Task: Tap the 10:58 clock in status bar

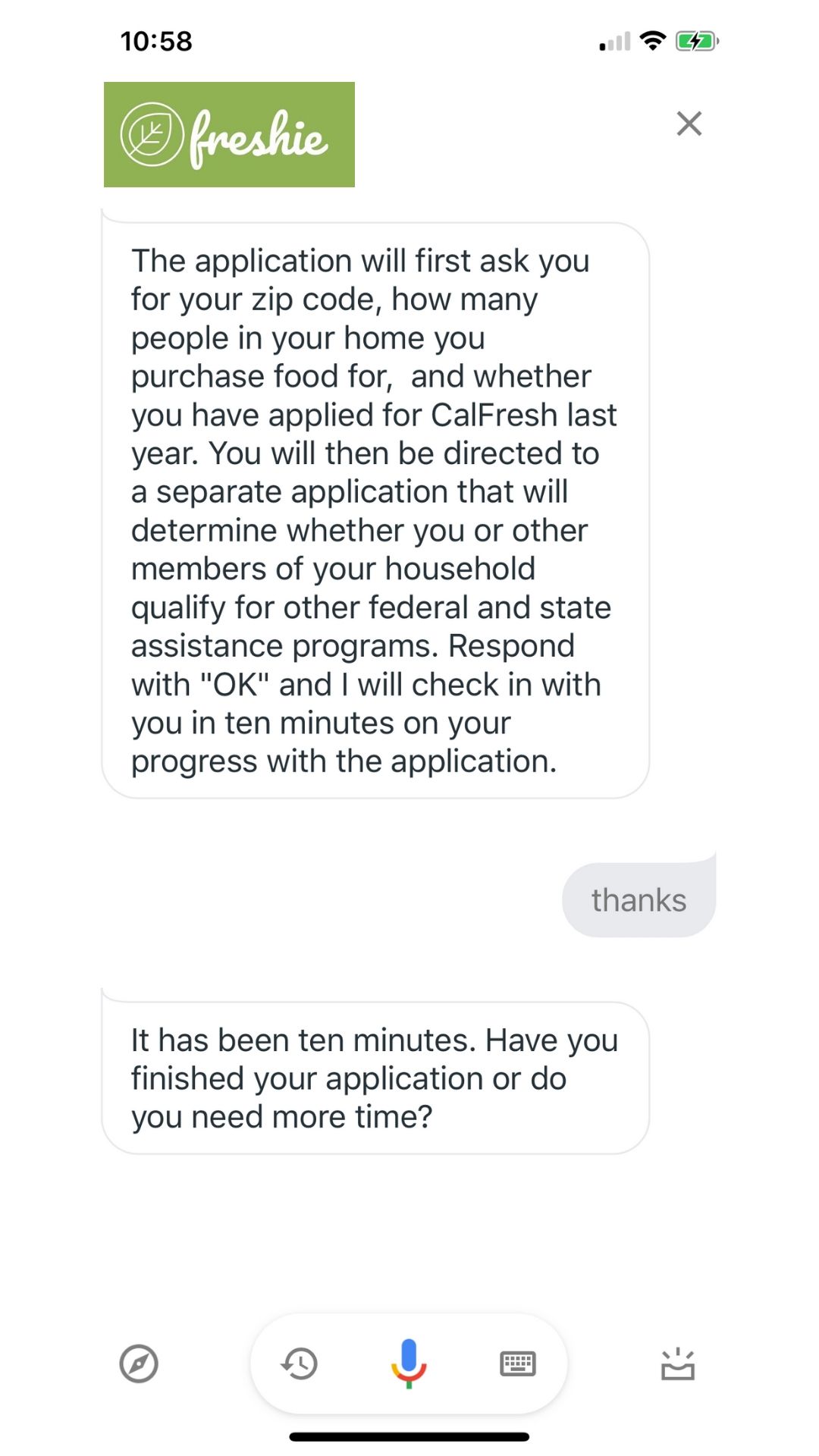Action: pos(156,41)
